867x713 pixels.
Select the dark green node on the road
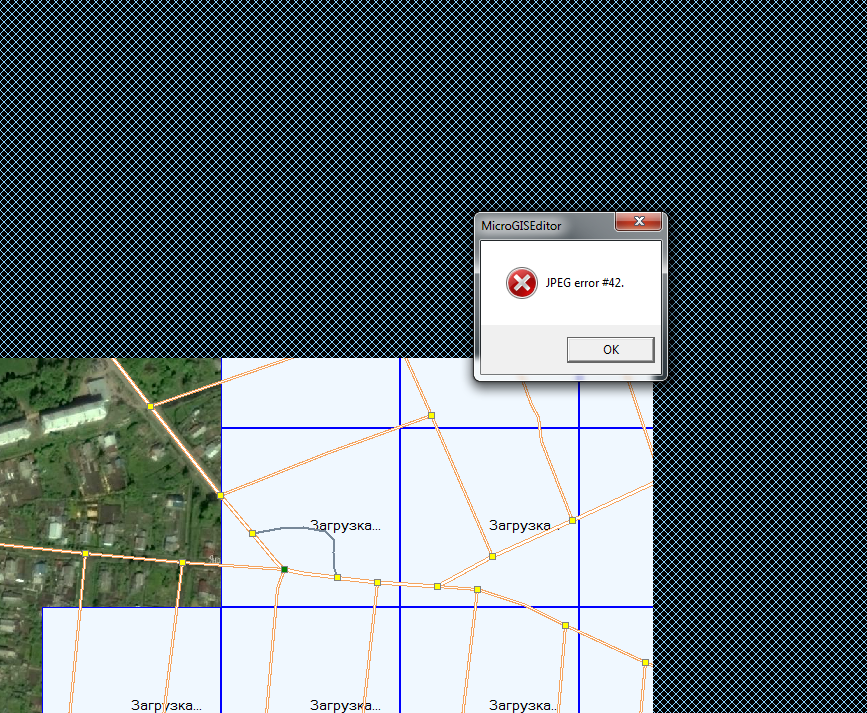pyautogui.click(x=284, y=569)
